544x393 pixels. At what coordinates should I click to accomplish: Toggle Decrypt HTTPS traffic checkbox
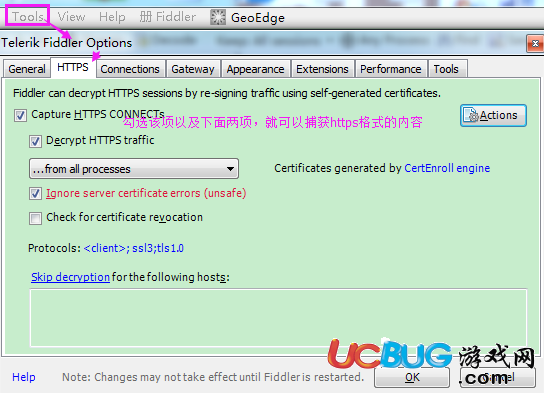coord(35,141)
